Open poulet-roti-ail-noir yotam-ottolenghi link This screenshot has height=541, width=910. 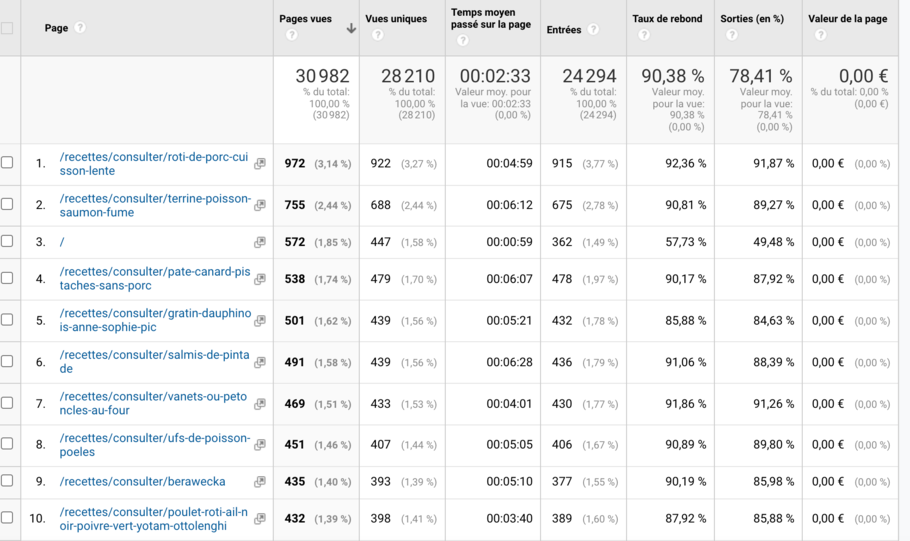(x=153, y=518)
